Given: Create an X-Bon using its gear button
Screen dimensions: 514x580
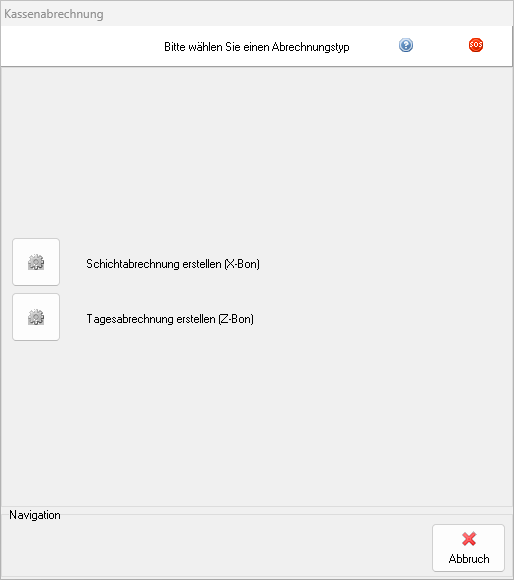Looking at the screenshot, I should point(36,262).
